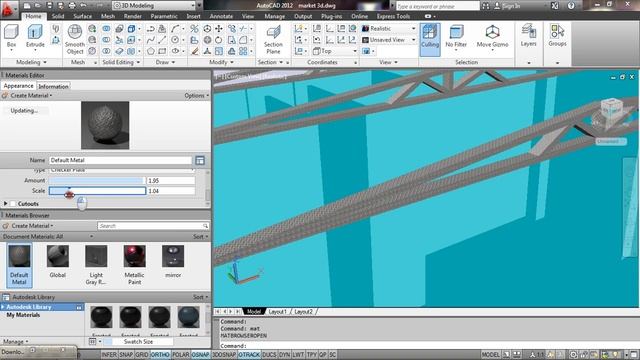This screenshot has width=640, height=360.
Task: Click the search magnifier in Materials Browser
Action: (x=205, y=226)
